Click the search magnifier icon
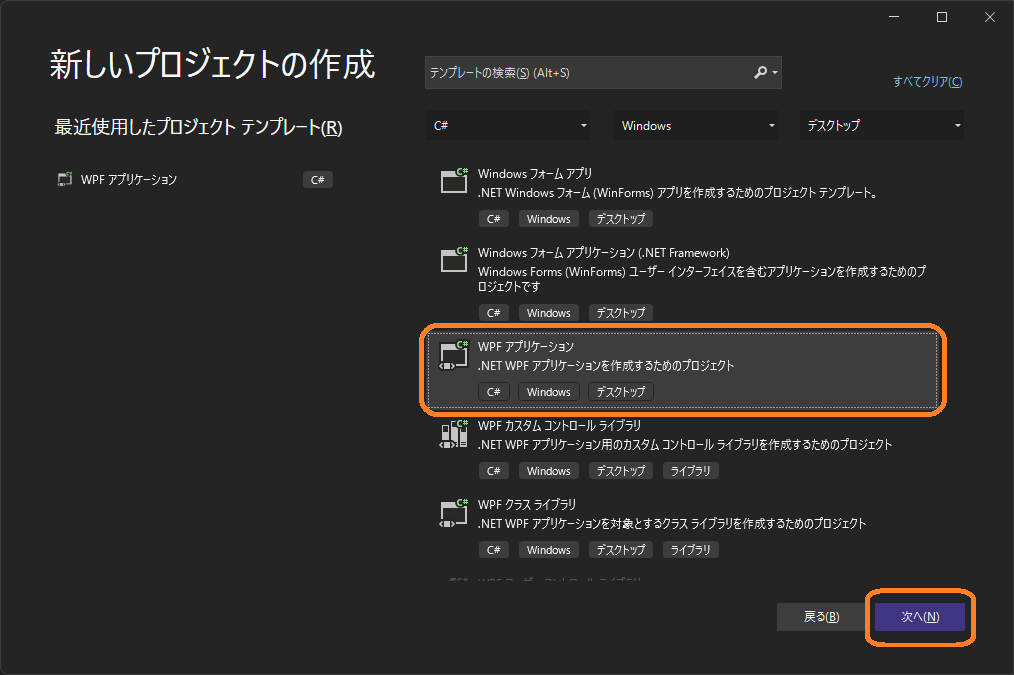This screenshot has width=1014, height=675. click(x=760, y=72)
